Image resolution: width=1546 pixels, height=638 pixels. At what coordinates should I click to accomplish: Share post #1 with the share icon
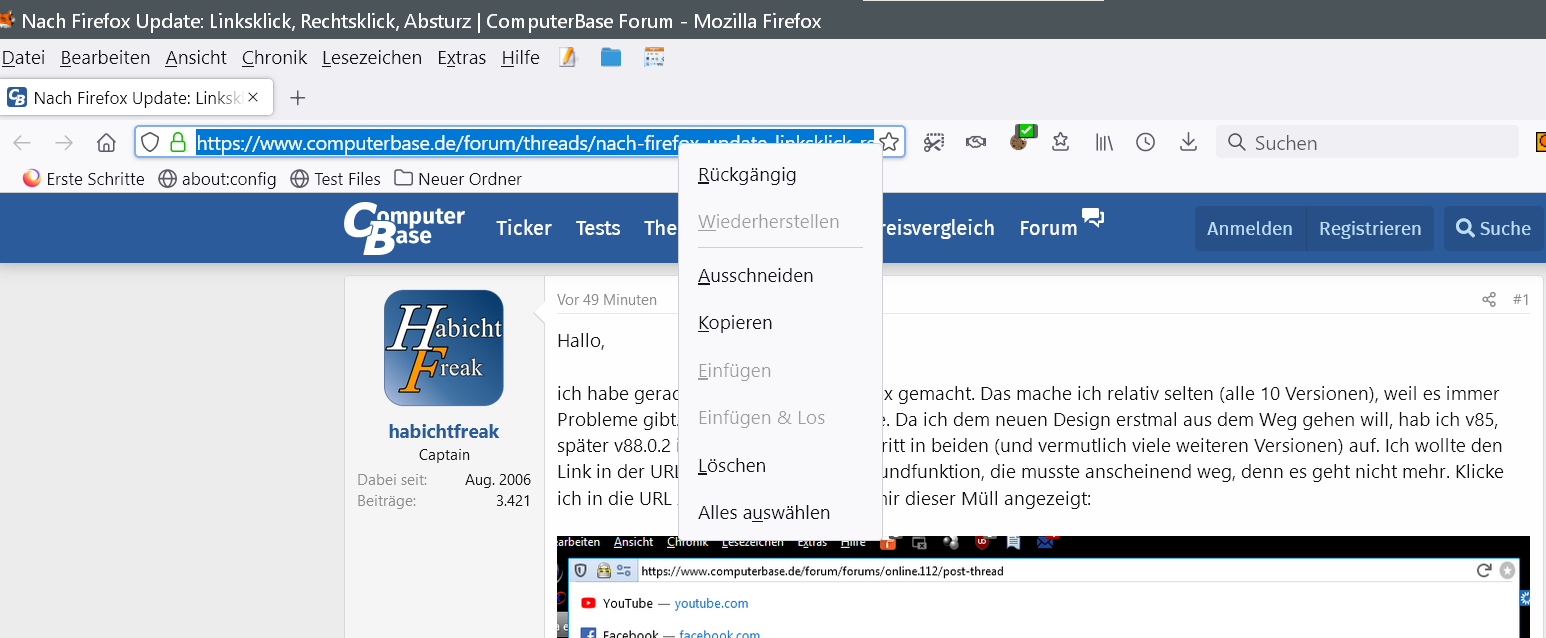click(x=1489, y=299)
